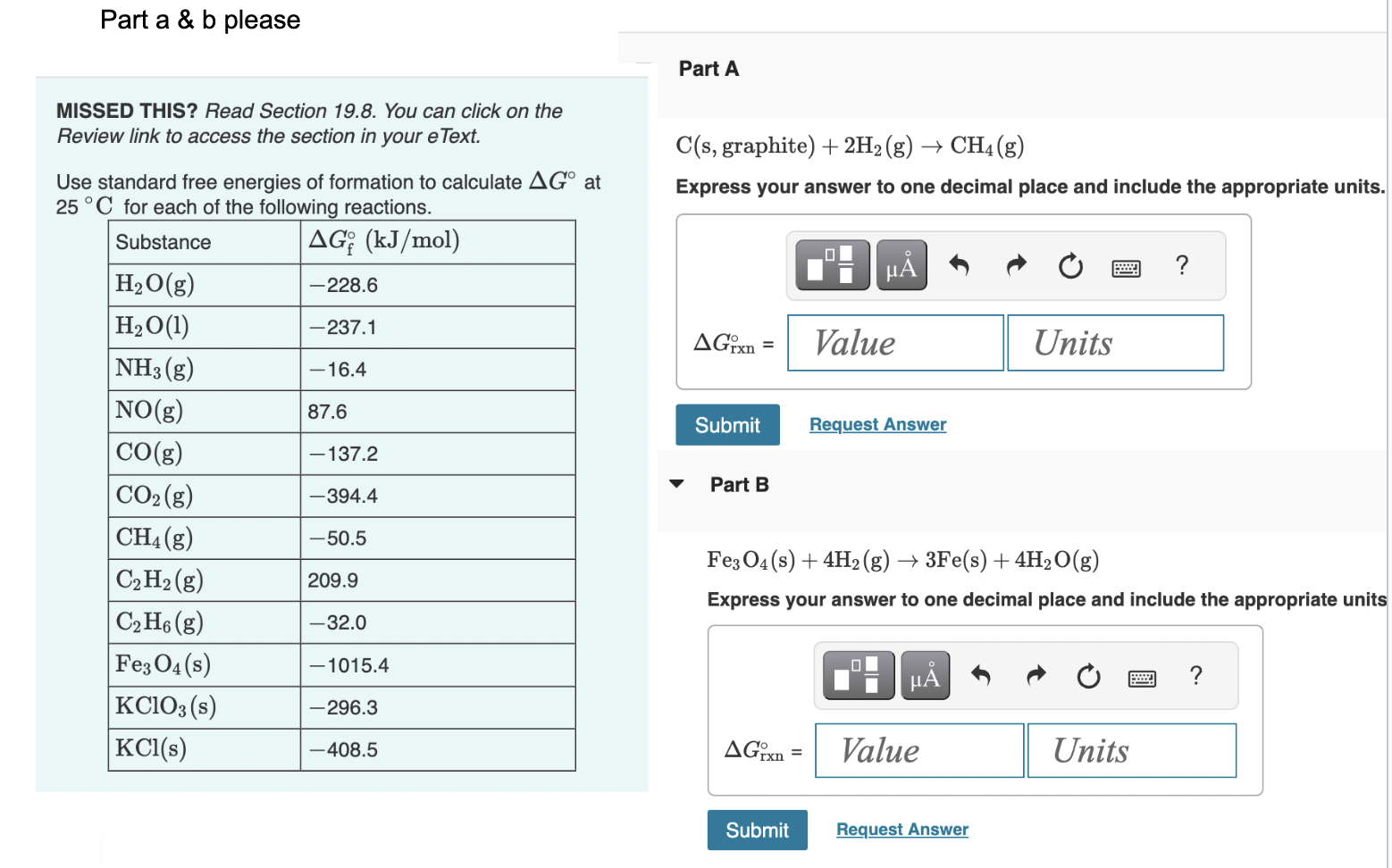Image resolution: width=1392 pixels, height=868 pixels.
Task: Click the redo icon in Part A toolbar
Action: coord(1016,265)
